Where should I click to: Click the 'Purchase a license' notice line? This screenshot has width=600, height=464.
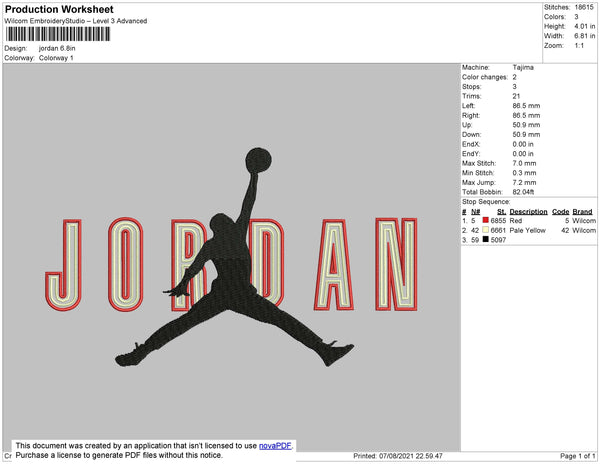(x=119, y=455)
